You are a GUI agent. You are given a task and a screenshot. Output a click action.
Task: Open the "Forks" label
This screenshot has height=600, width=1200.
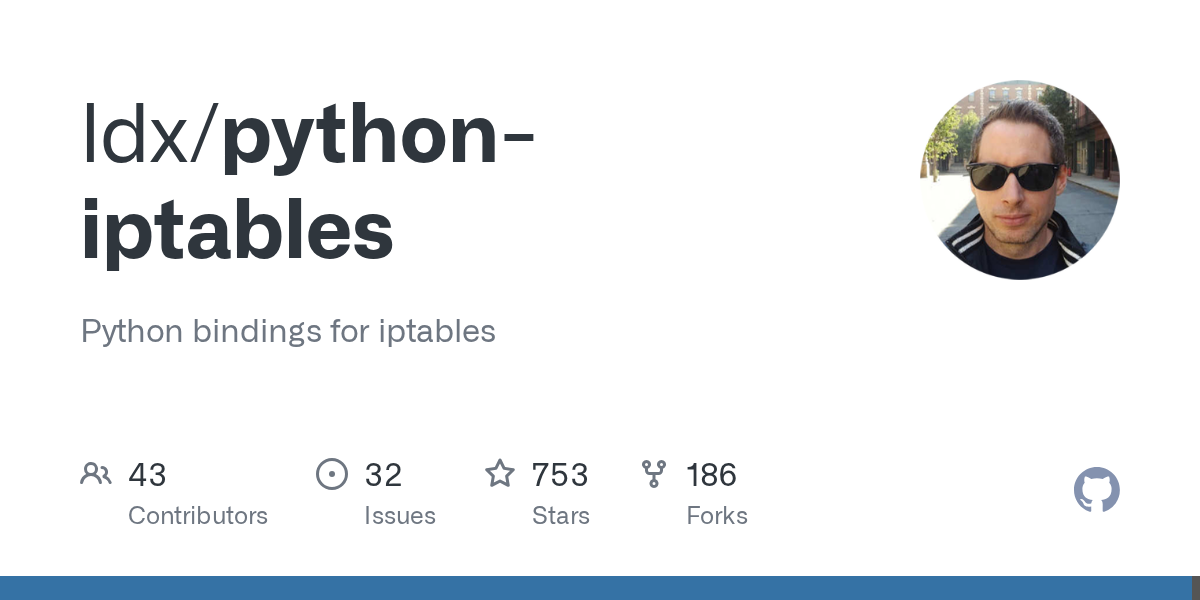717,516
